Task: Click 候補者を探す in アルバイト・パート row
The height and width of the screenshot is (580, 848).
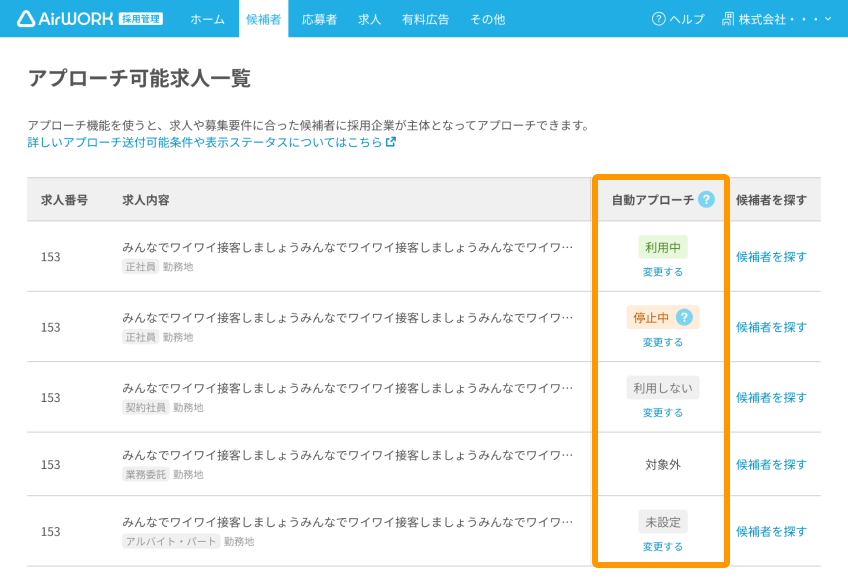Action: pyautogui.click(x=771, y=531)
